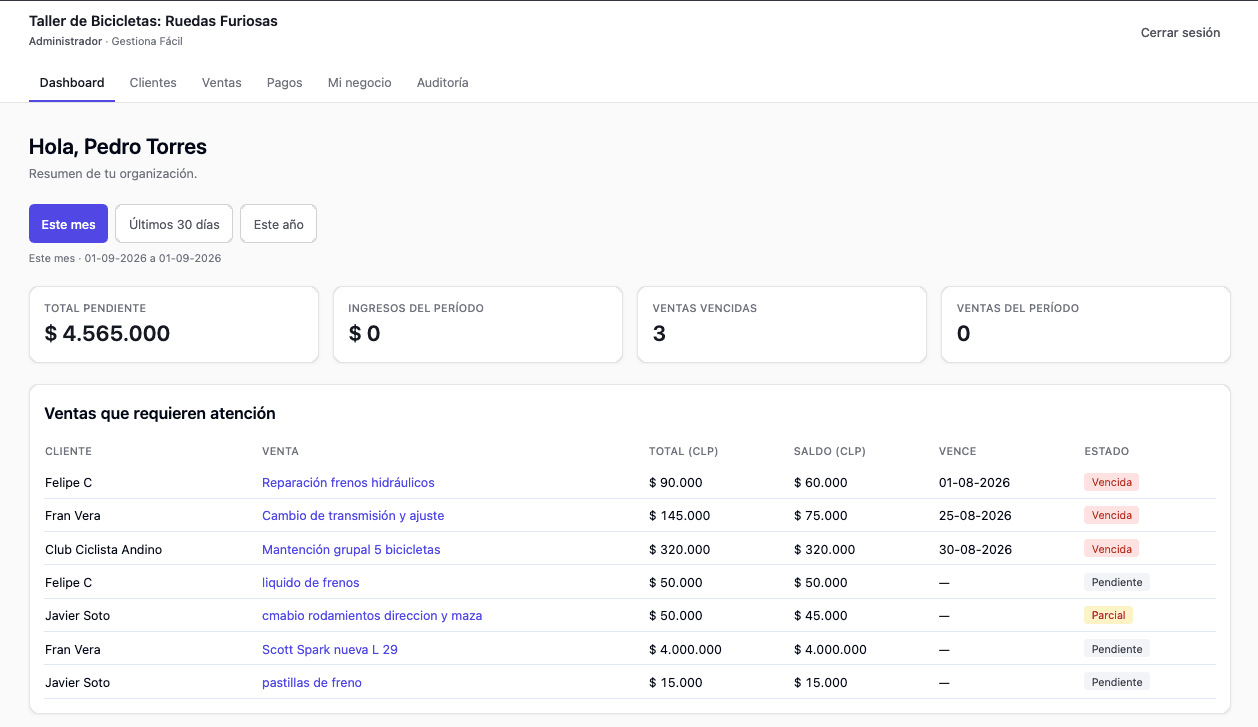Click the $ 60.000 saldo cell
The image size is (1258, 727).
click(x=820, y=483)
